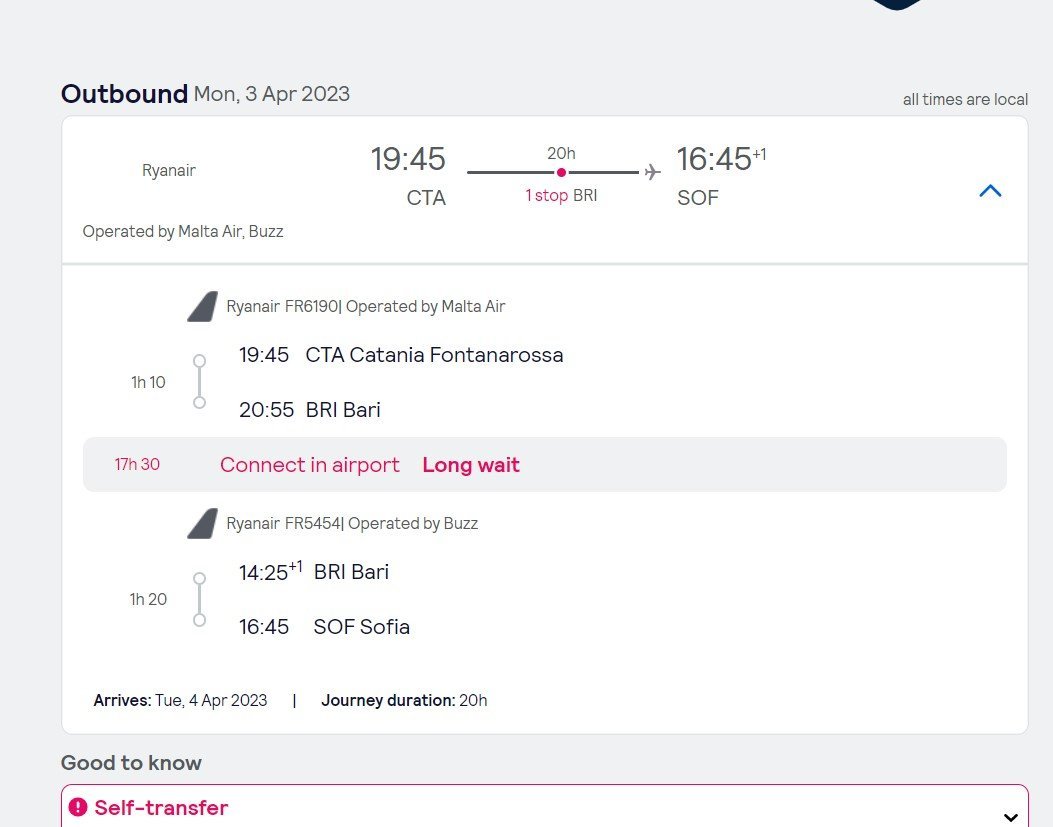Click tail fin icon for flight FR6190
The width and height of the screenshot is (1053, 827).
(202, 307)
